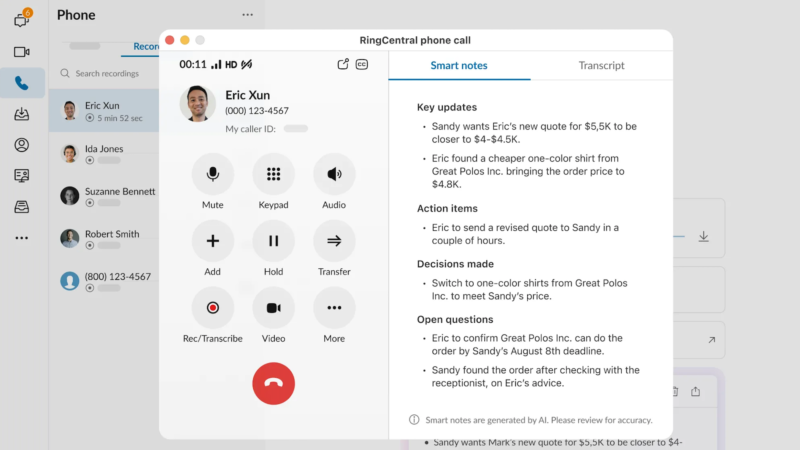Open More call options
This screenshot has height=450, width=800.
[334, 308]
